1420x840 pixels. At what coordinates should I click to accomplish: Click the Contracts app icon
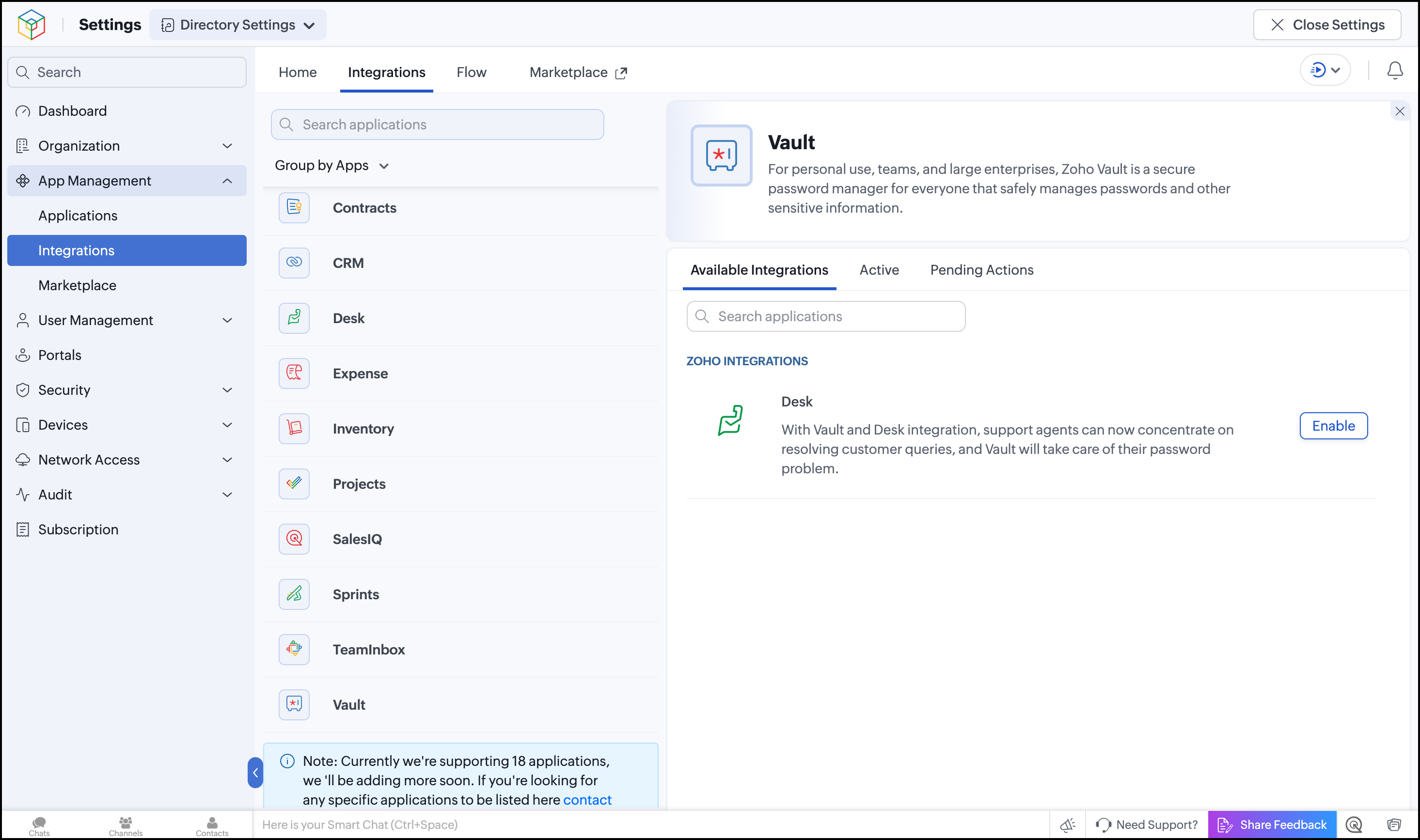pyautogui.click(x=294, y=208)
